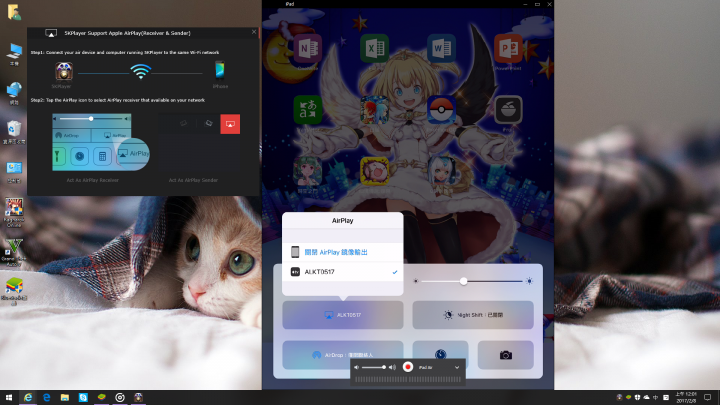Tap the red AirPlay sender icon in 5KPlayer

click(x=230, y=124)
